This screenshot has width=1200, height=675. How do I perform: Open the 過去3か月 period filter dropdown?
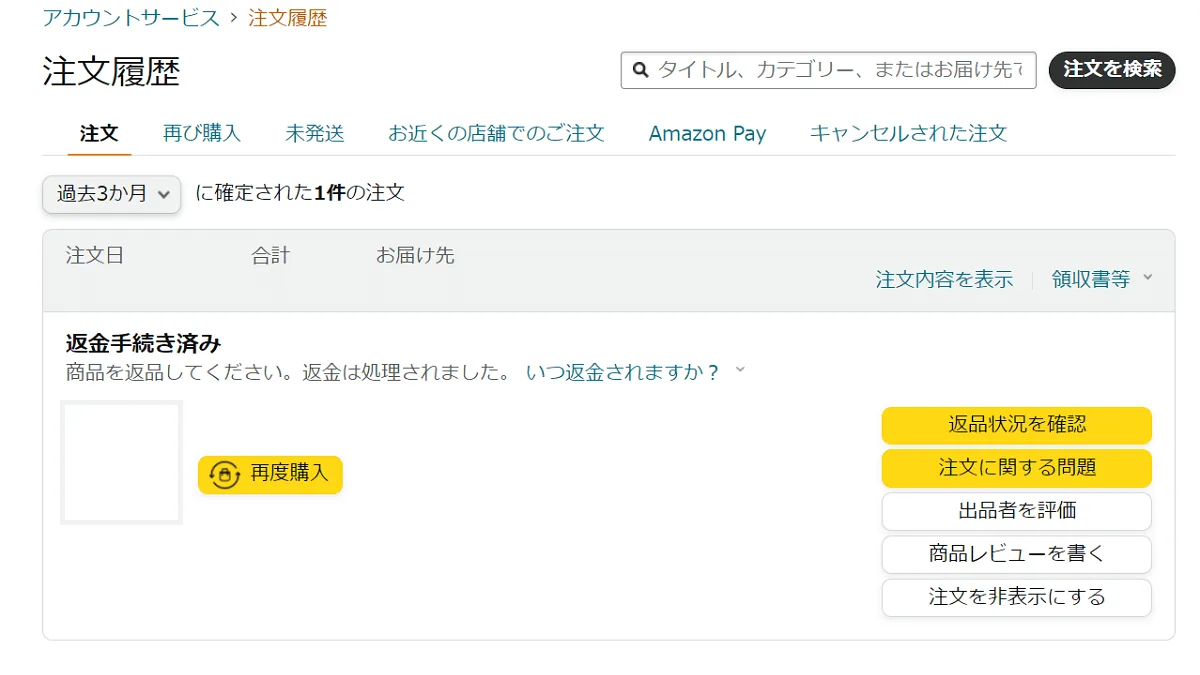pos(110,195)
